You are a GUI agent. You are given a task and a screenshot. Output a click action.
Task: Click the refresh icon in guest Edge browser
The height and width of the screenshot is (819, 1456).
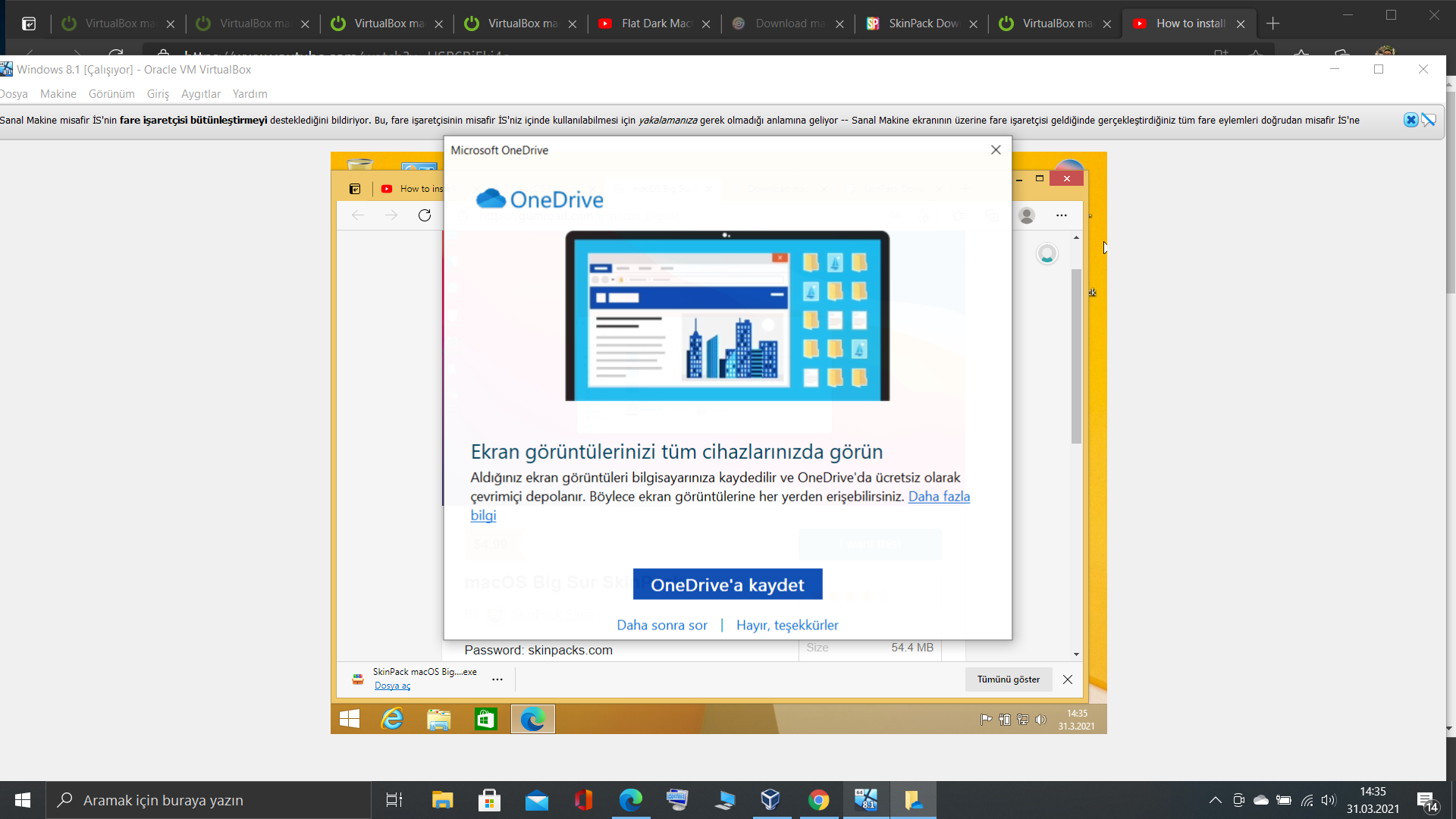tap(425, 215)
